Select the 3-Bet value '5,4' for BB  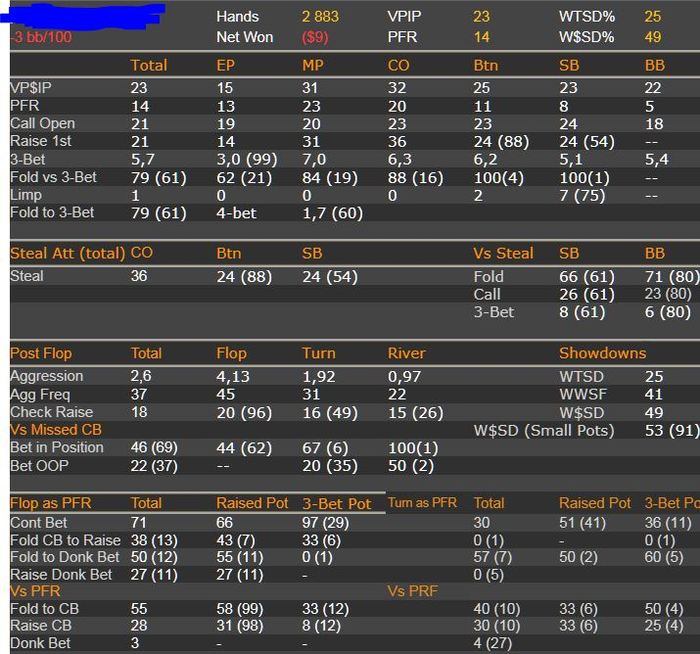(656, 159)
